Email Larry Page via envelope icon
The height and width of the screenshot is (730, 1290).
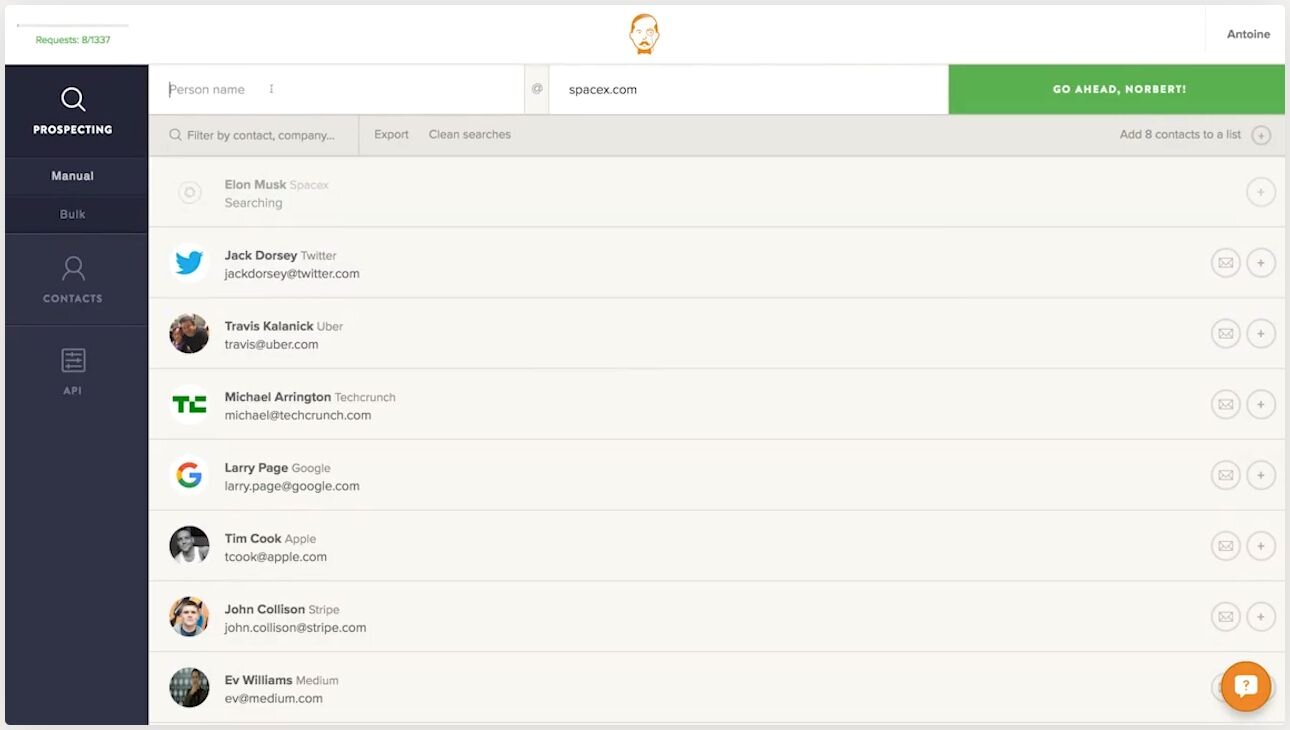1225,475
